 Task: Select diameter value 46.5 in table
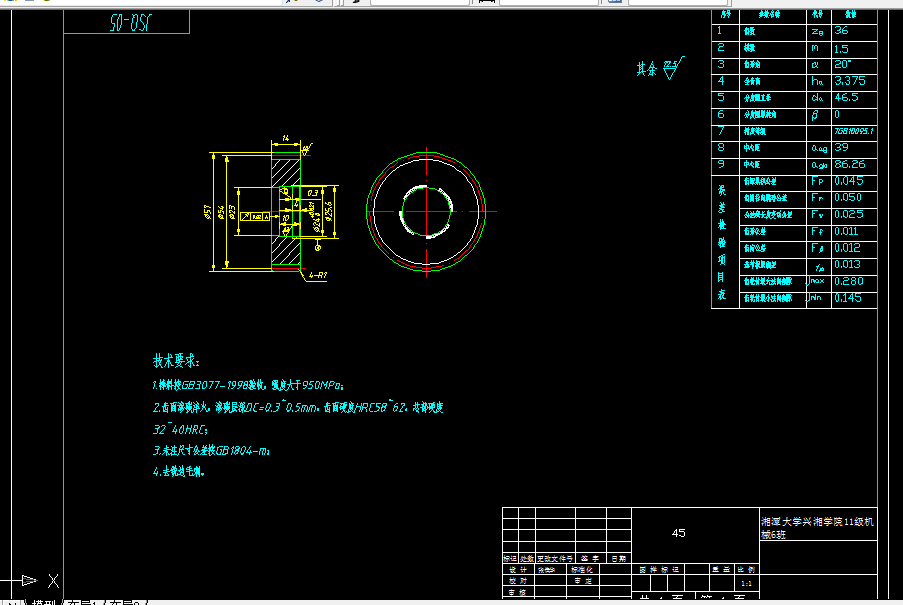tap(847, 97)
